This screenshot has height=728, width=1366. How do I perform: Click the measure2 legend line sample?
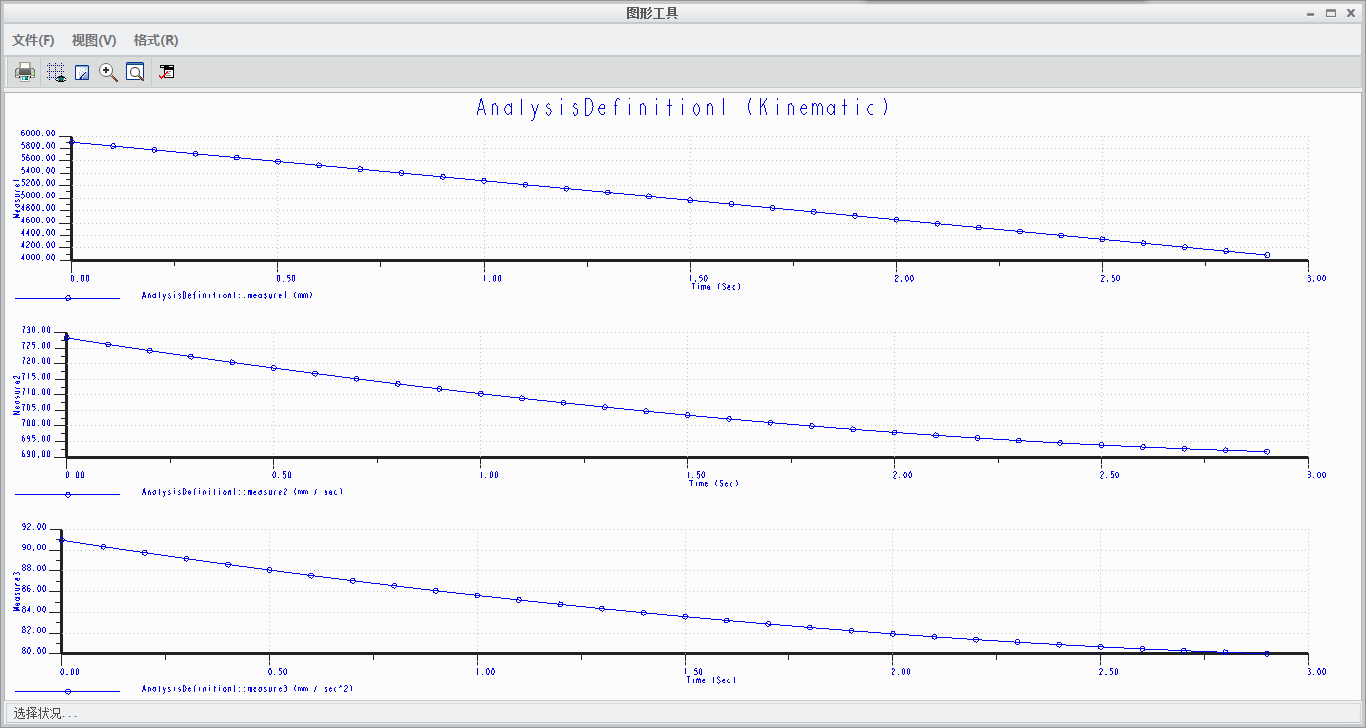click(x=67, y=493)
